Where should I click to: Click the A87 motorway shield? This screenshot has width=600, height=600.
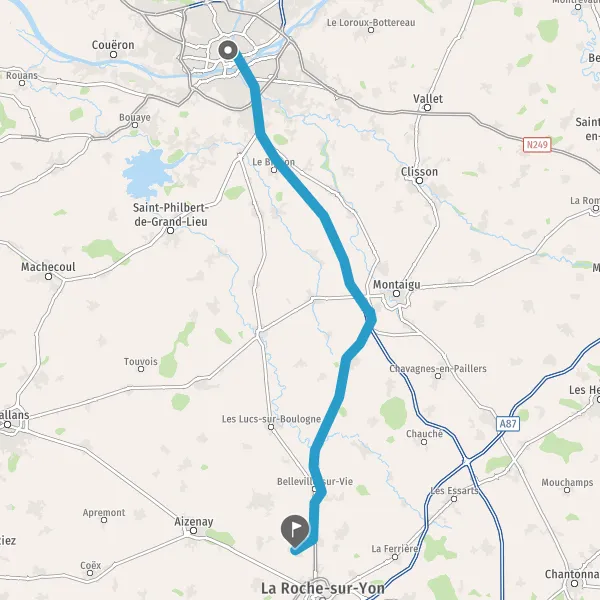pos(508,424)
